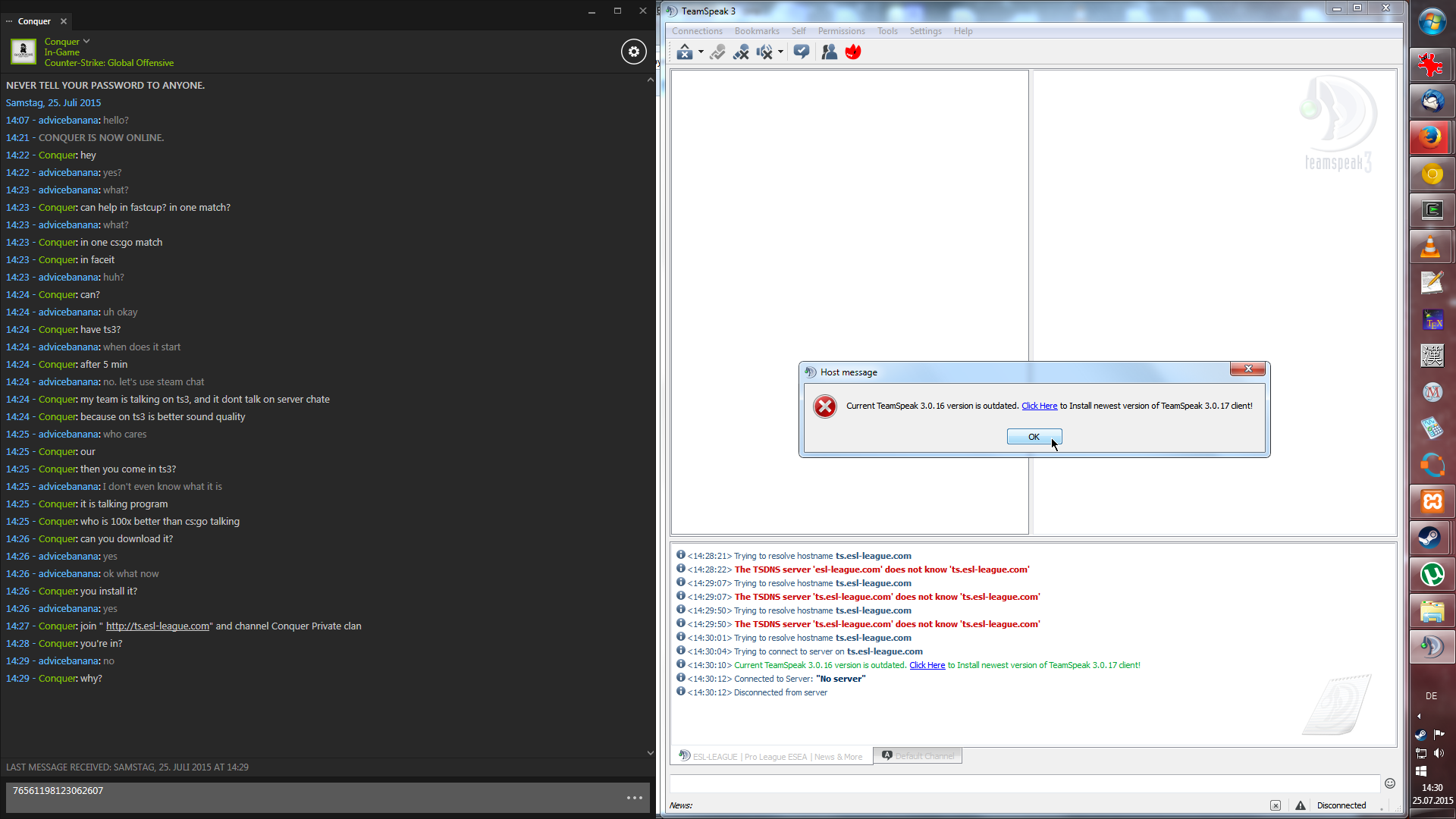Open the Conquer name dropdown chevron
Image resolution: width=1456 pixels, height=819 pixels.
click(x=86, y=42)
